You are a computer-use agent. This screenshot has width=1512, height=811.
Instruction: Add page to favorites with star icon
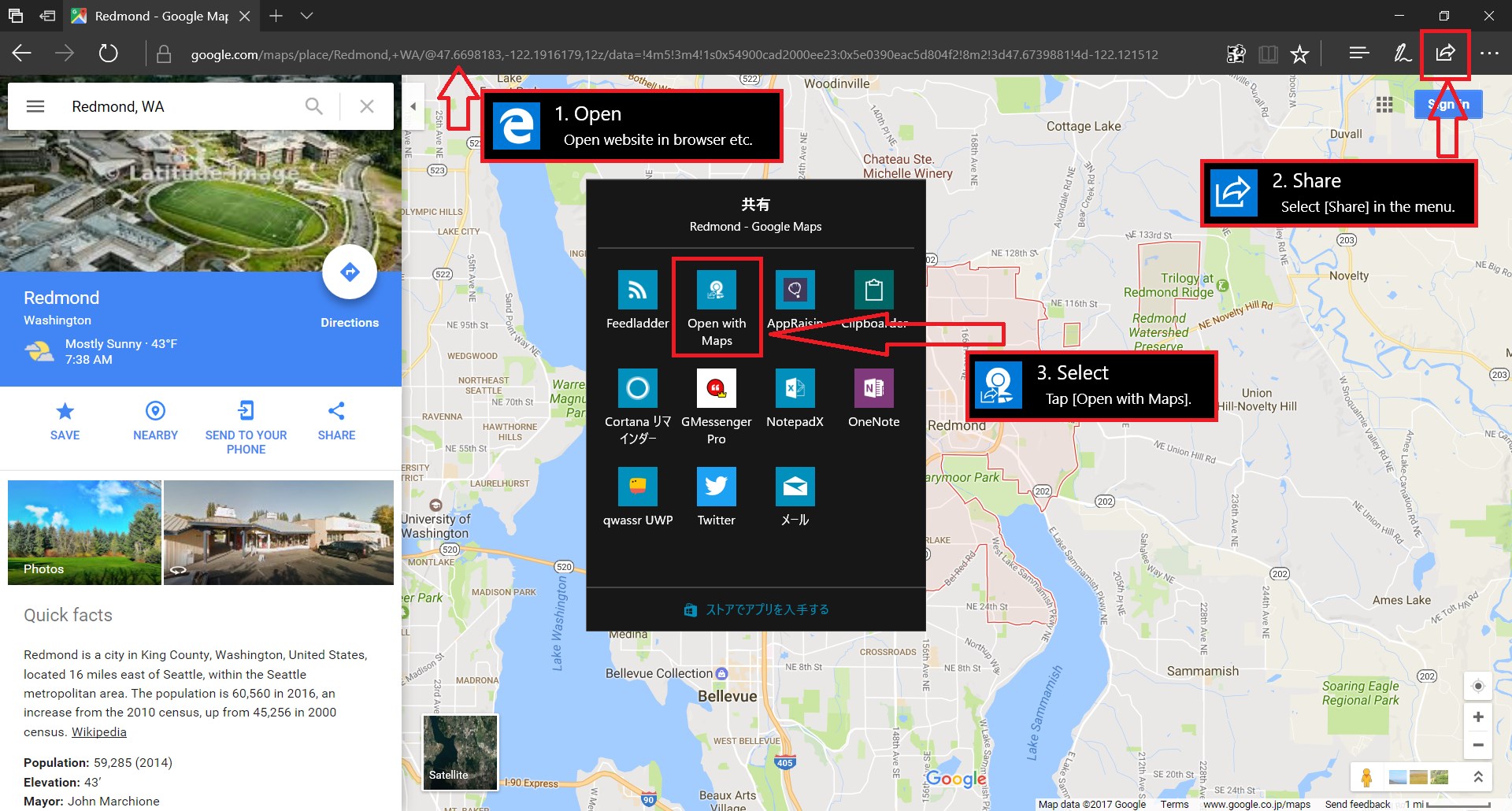coord(1299,54)
